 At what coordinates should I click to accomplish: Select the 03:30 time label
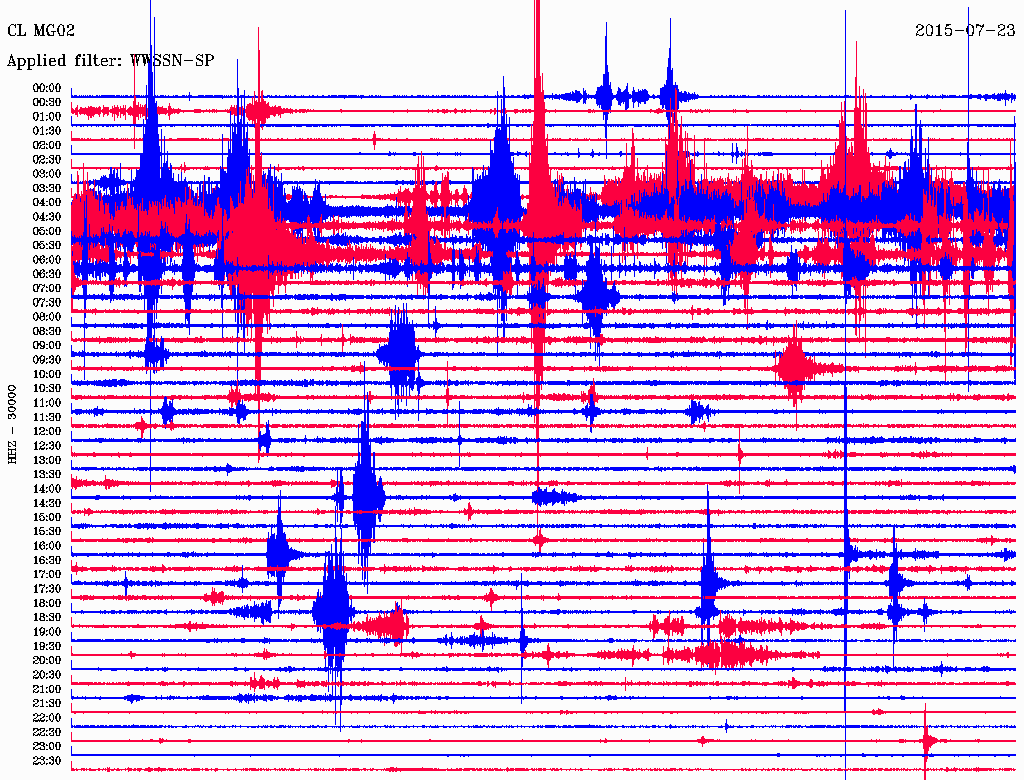(x=47, y=188)
